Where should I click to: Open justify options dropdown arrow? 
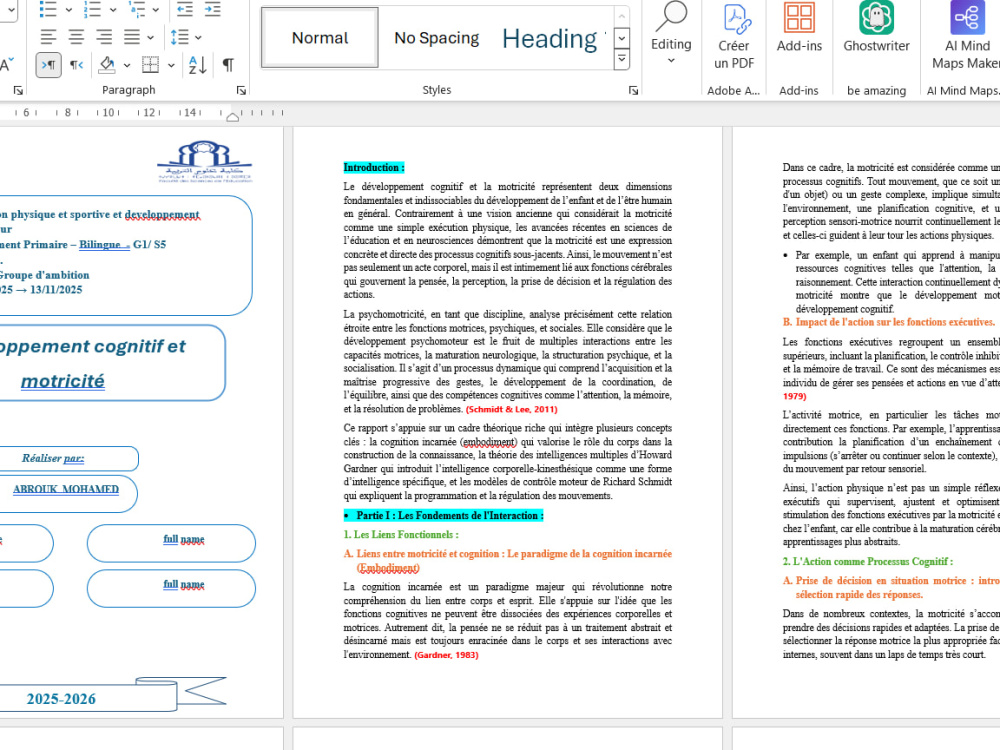151,38
